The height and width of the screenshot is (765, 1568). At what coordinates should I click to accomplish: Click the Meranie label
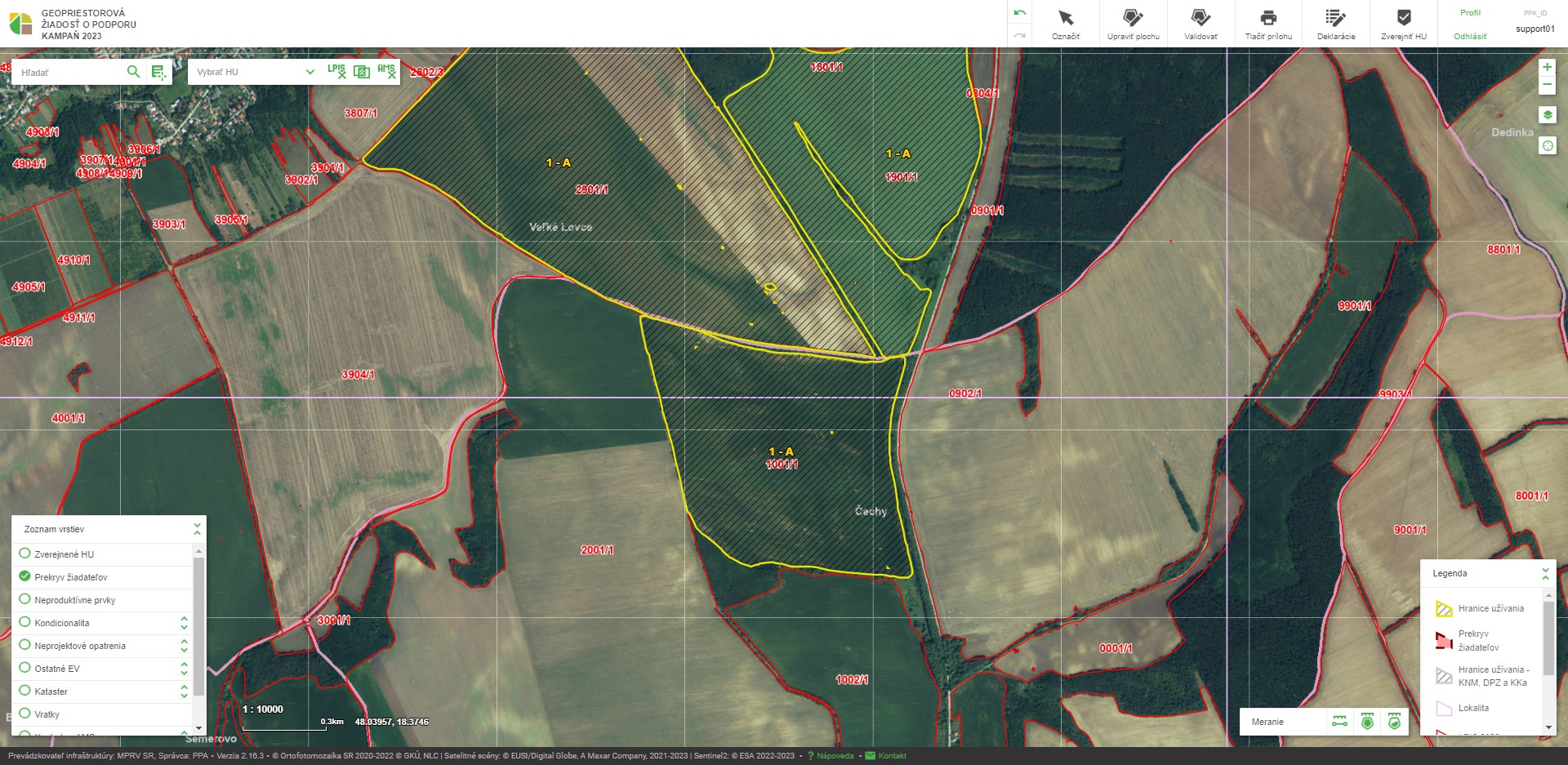coord(1267,722)
